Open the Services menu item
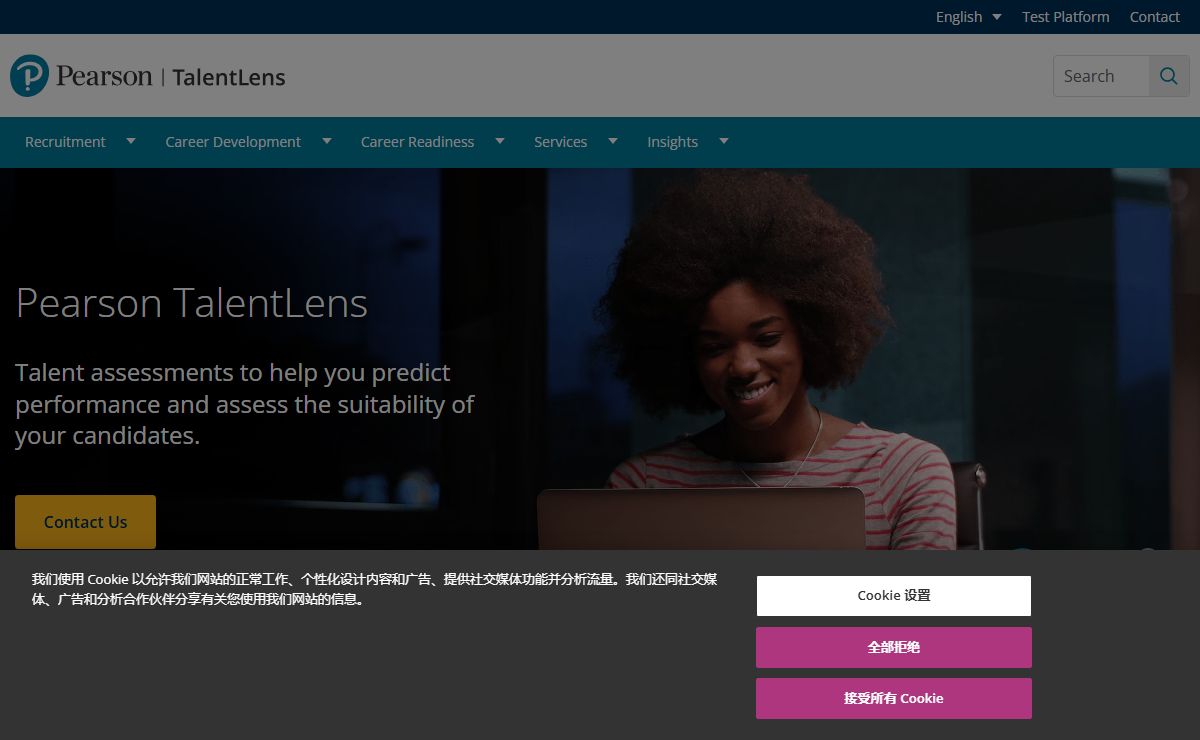1200x740 pixels. 560,142
